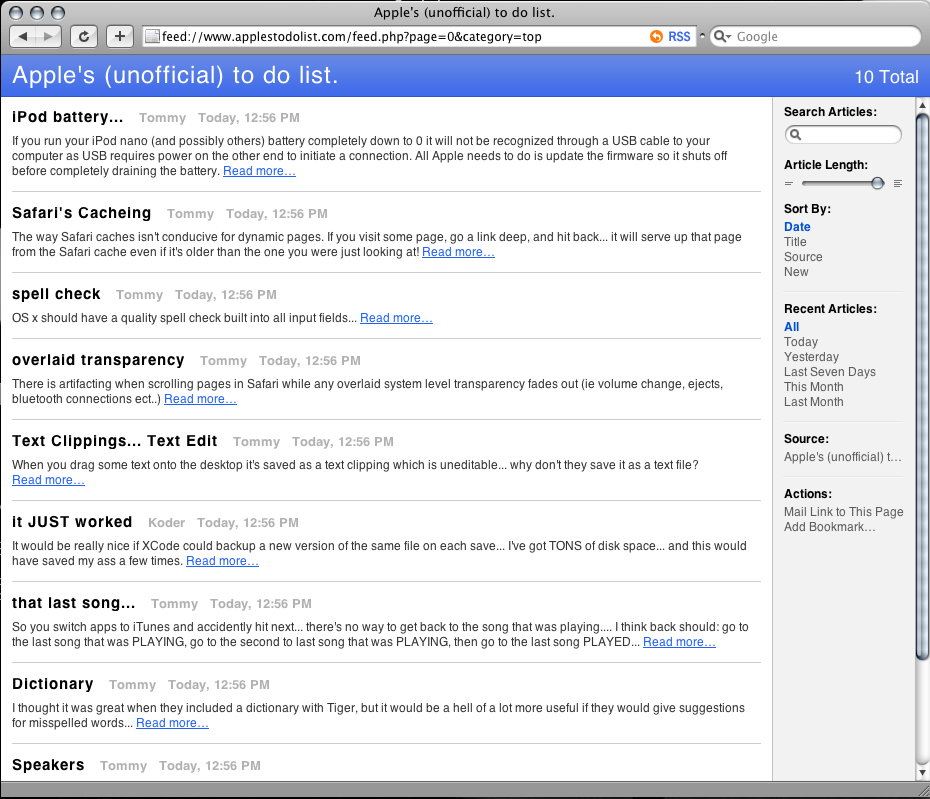
Task: Click author name Koder
Action: click(x=167, y=523)
